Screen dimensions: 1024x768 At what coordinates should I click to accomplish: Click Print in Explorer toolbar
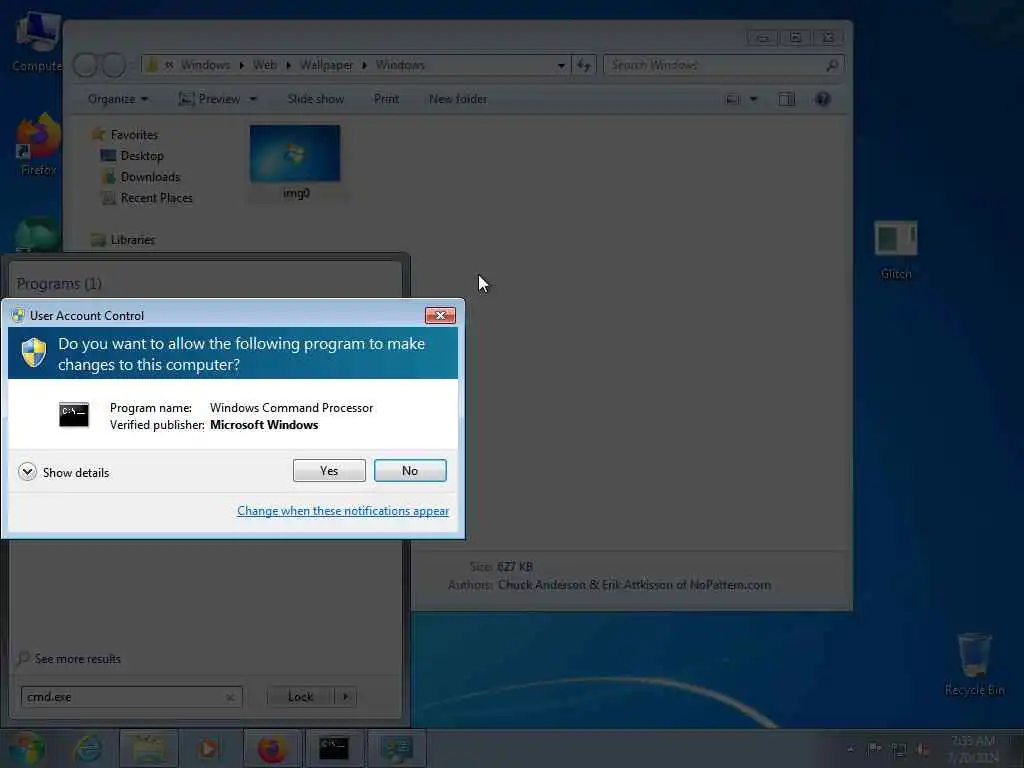click(x=386, y=99)
